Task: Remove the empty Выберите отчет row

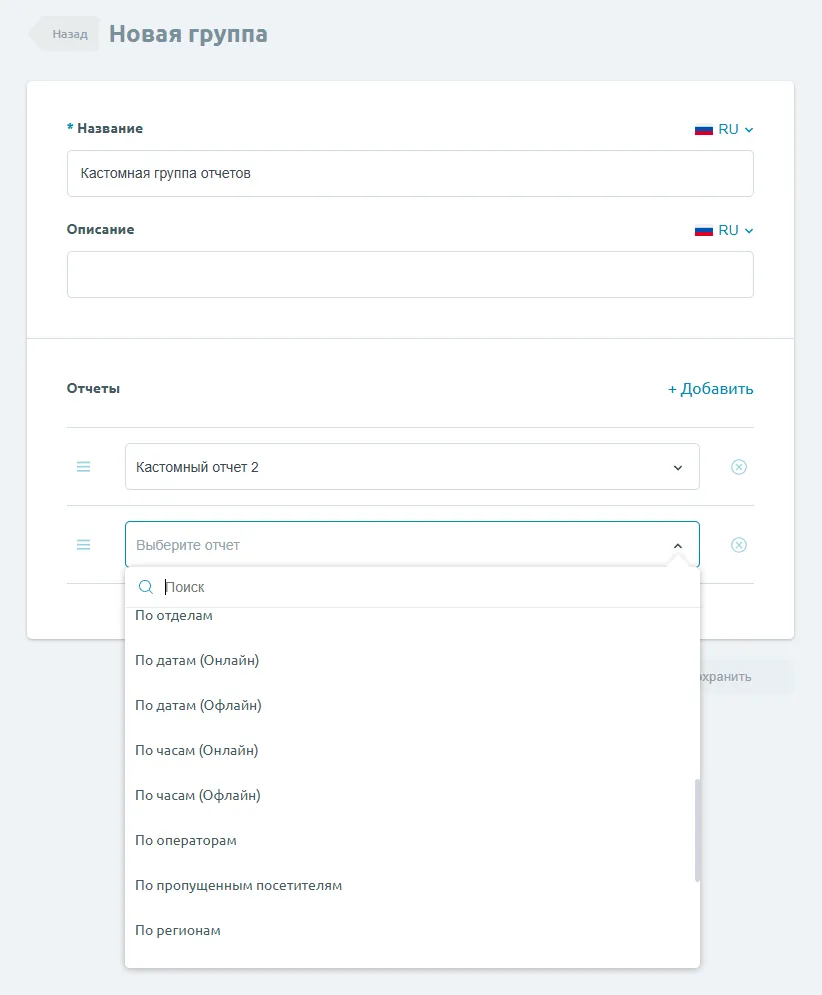Action: click(x=739, y=545)
